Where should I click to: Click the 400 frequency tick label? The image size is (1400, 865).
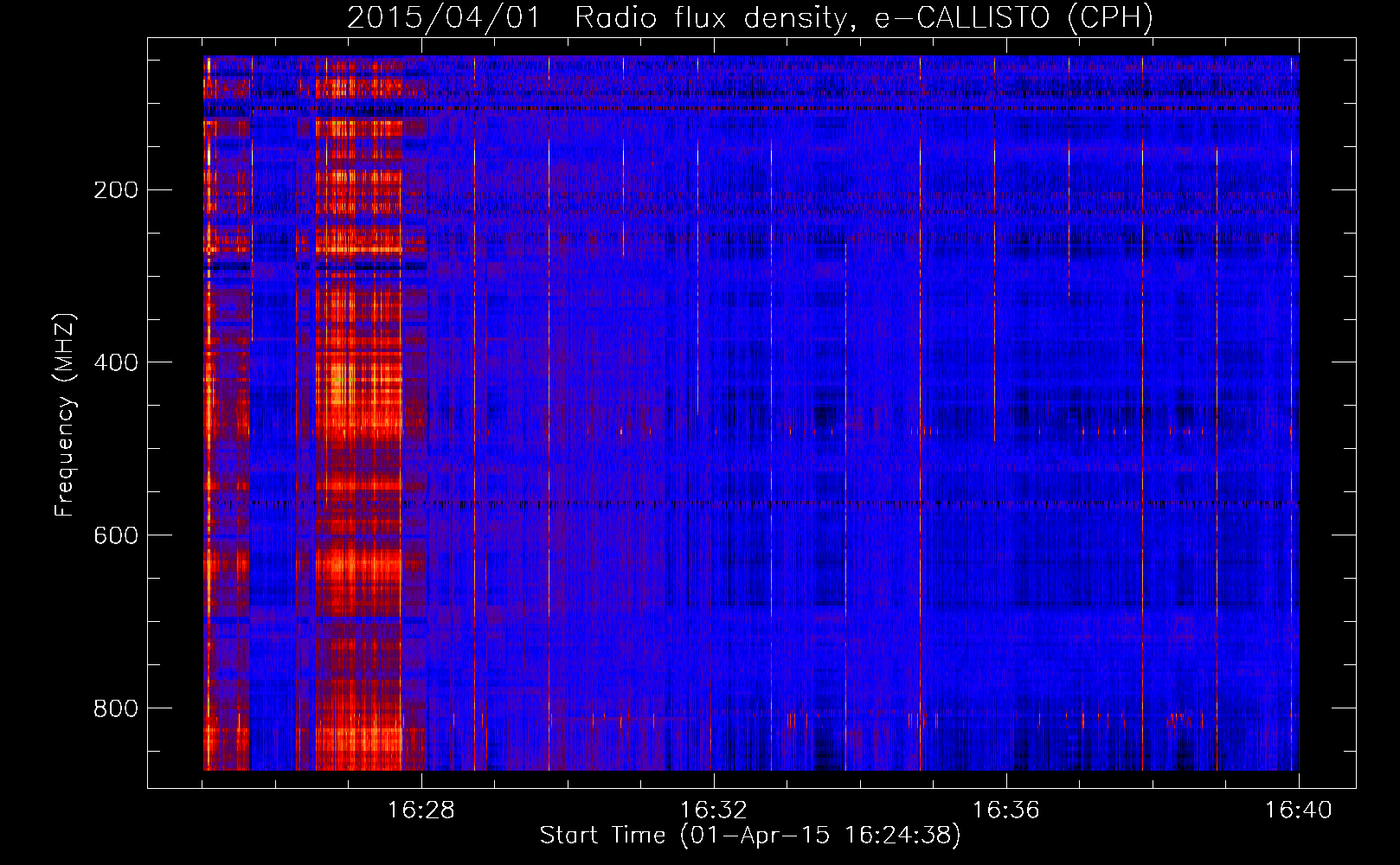[116, 362]
